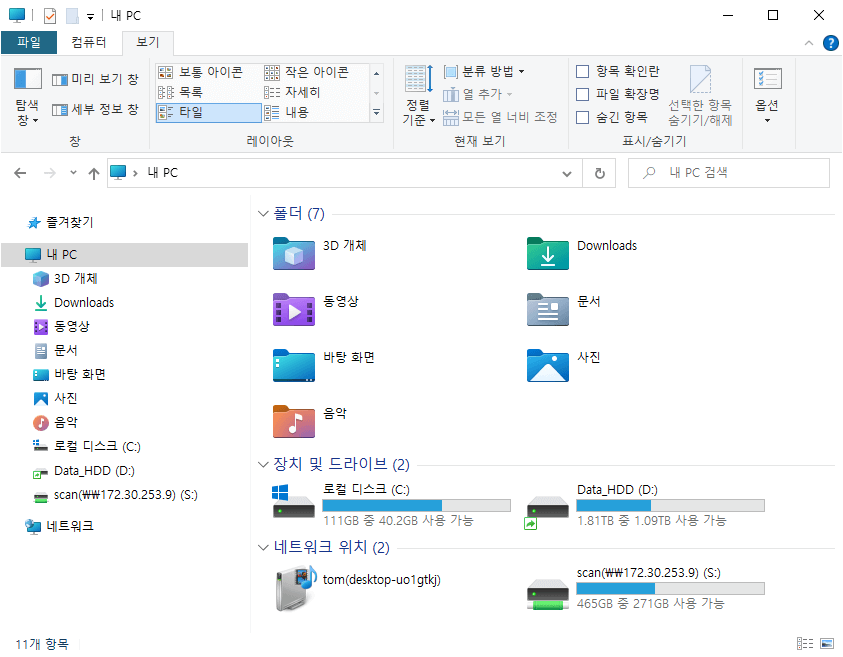Viewport: 843px width, 657px height.
Task: Select the 동영상 videos folder icon
Action: coord(294,309)
